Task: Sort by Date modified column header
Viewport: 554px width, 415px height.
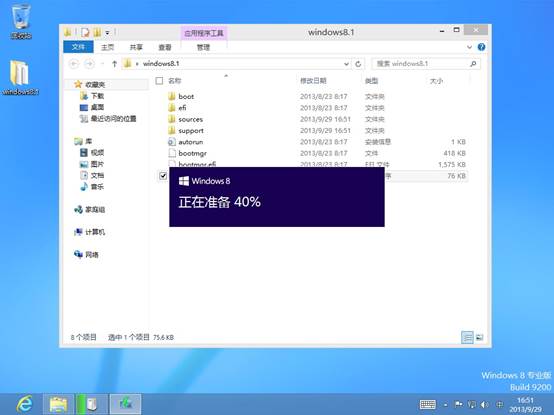Action: [x=313, y=81]
